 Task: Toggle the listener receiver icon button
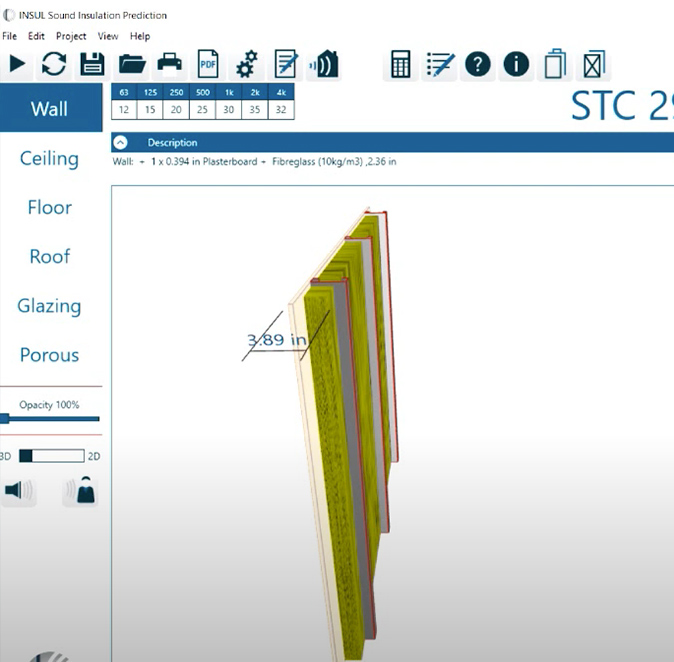tap(80, 491)
